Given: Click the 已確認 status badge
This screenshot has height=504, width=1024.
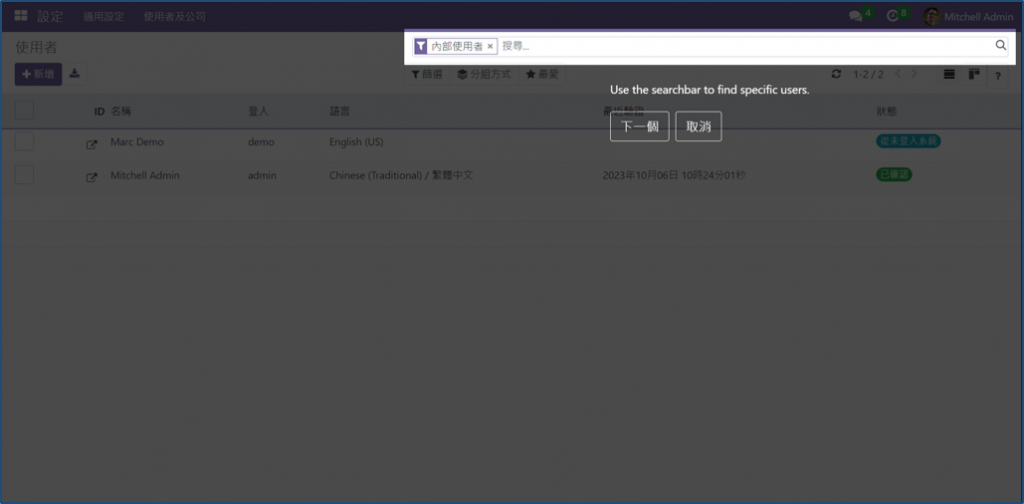Looking at the screenshot, I should click(x=894, y=174).
